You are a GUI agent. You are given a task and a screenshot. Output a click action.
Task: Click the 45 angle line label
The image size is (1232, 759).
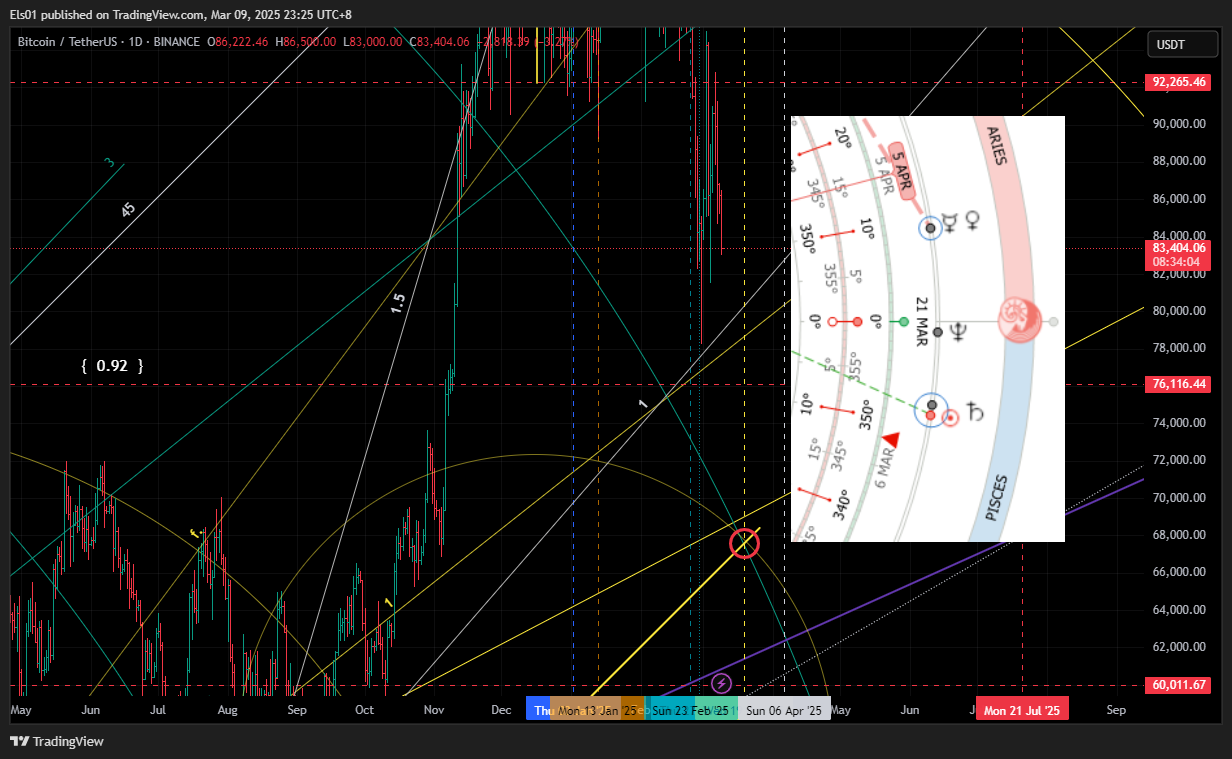(128, 209)
